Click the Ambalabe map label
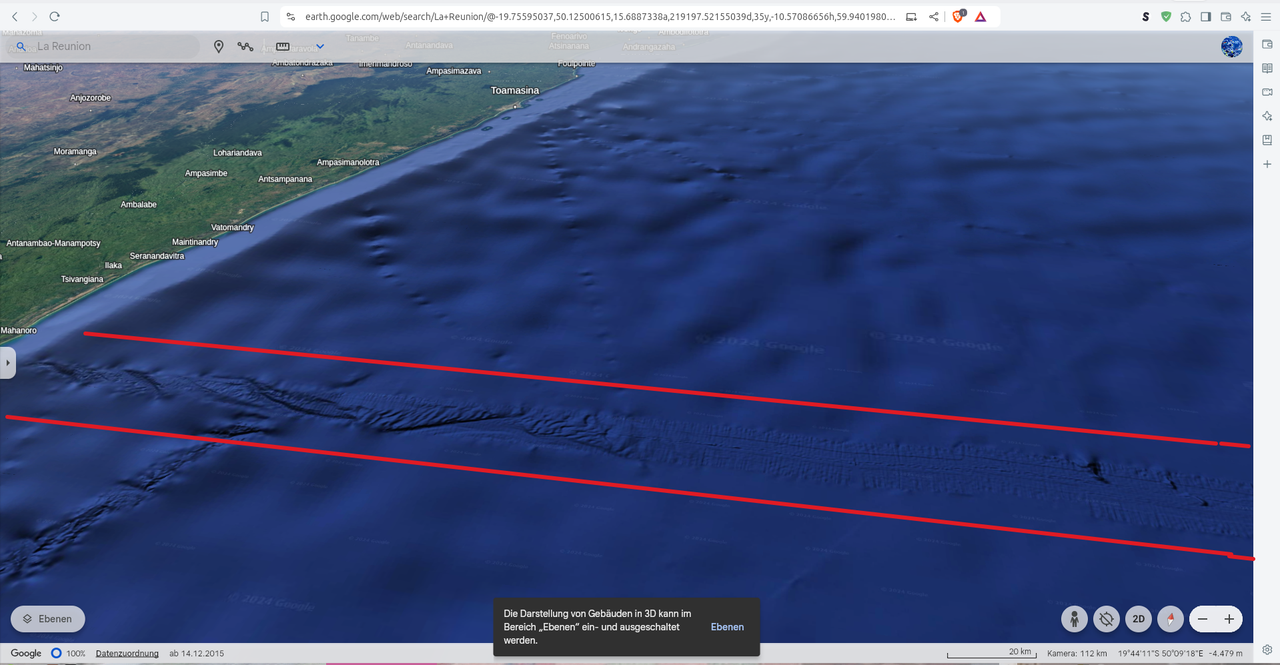The height and width of the screenshot is (665, 1280). click(x=139, y=204)
